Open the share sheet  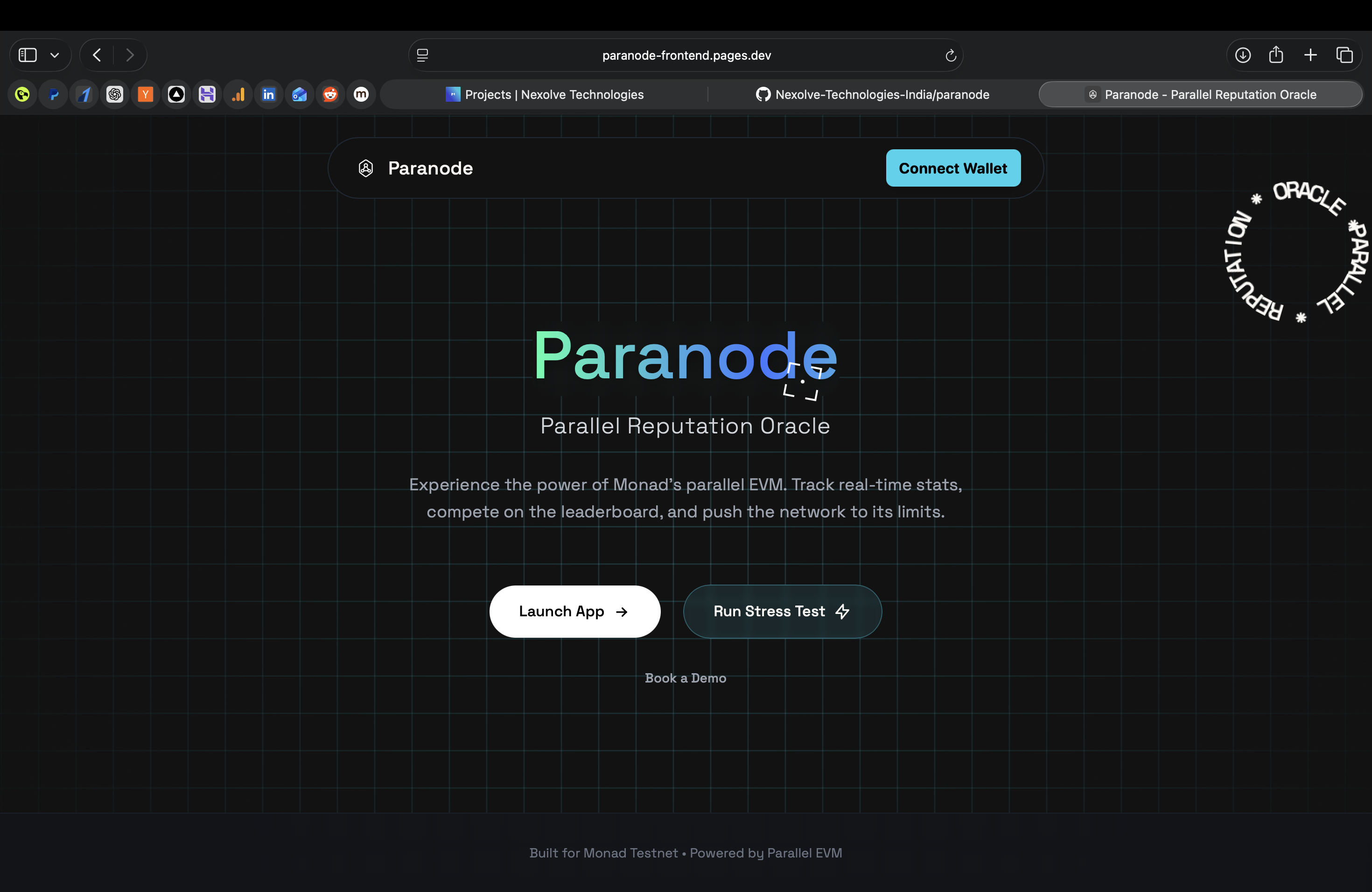tap(1276, 55)
